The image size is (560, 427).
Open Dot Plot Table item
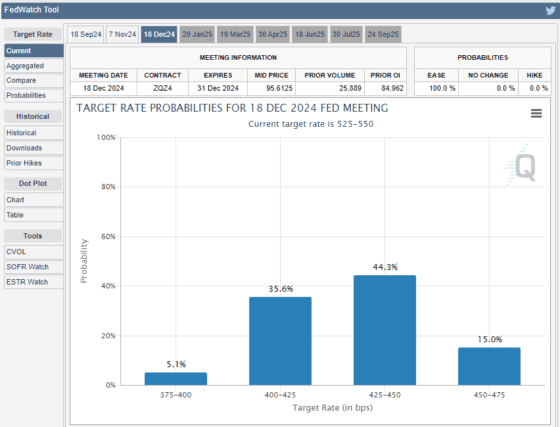pos(34,215)
